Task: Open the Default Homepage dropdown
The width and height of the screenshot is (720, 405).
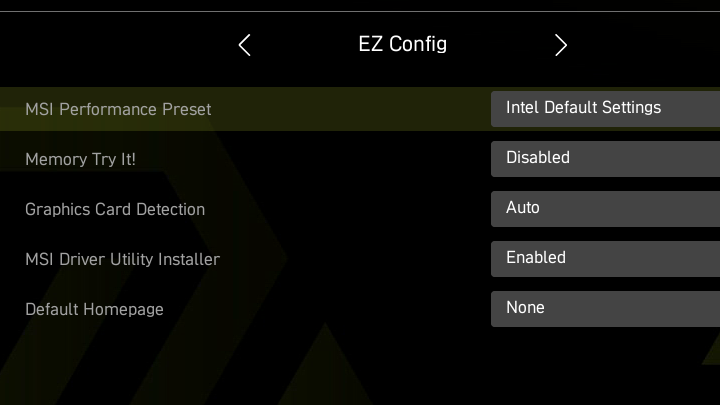Action: 605,308
